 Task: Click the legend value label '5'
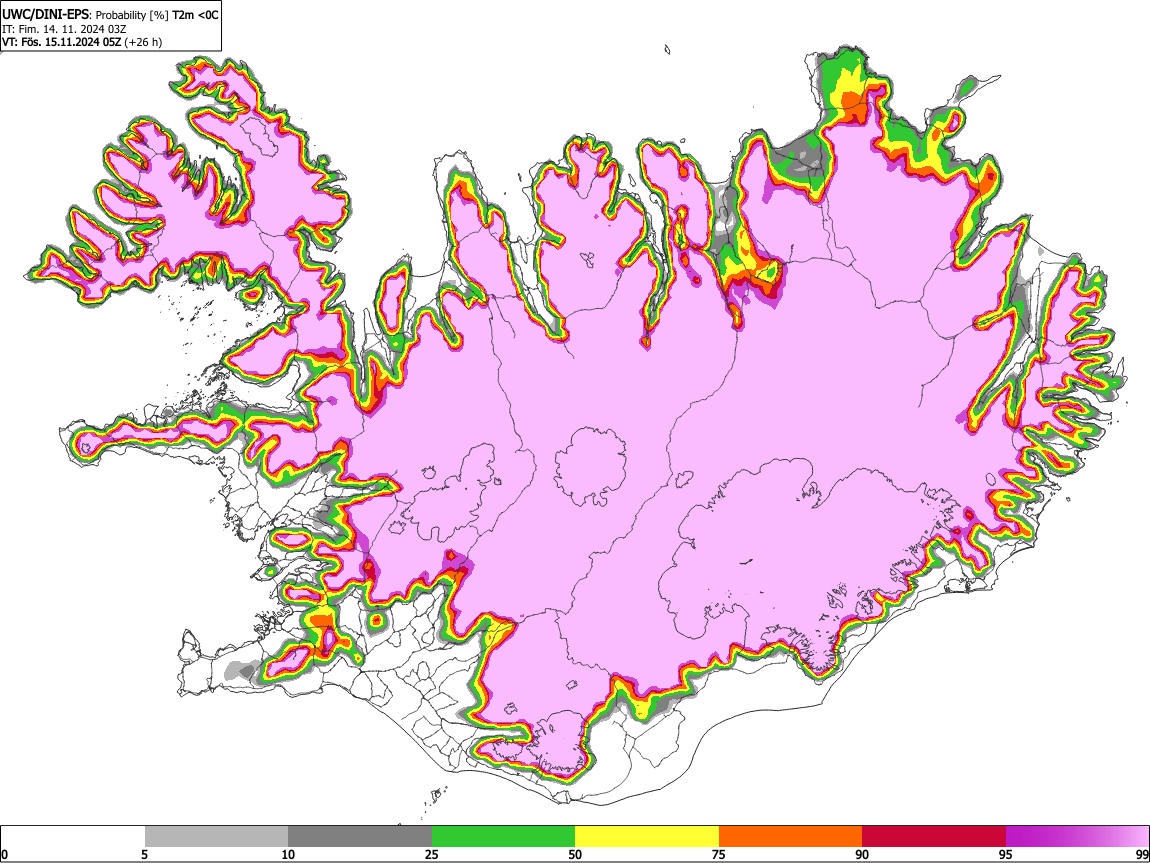coord(144,854)
